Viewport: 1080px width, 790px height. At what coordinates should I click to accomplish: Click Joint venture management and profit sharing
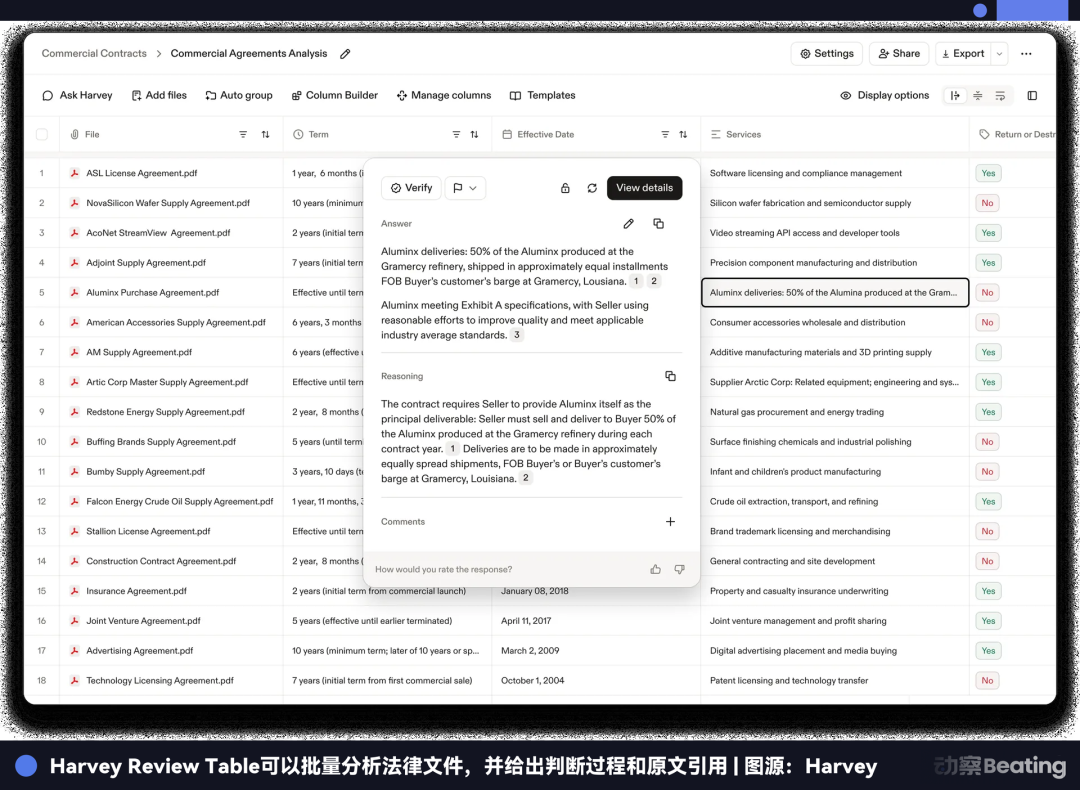(798, 621)
